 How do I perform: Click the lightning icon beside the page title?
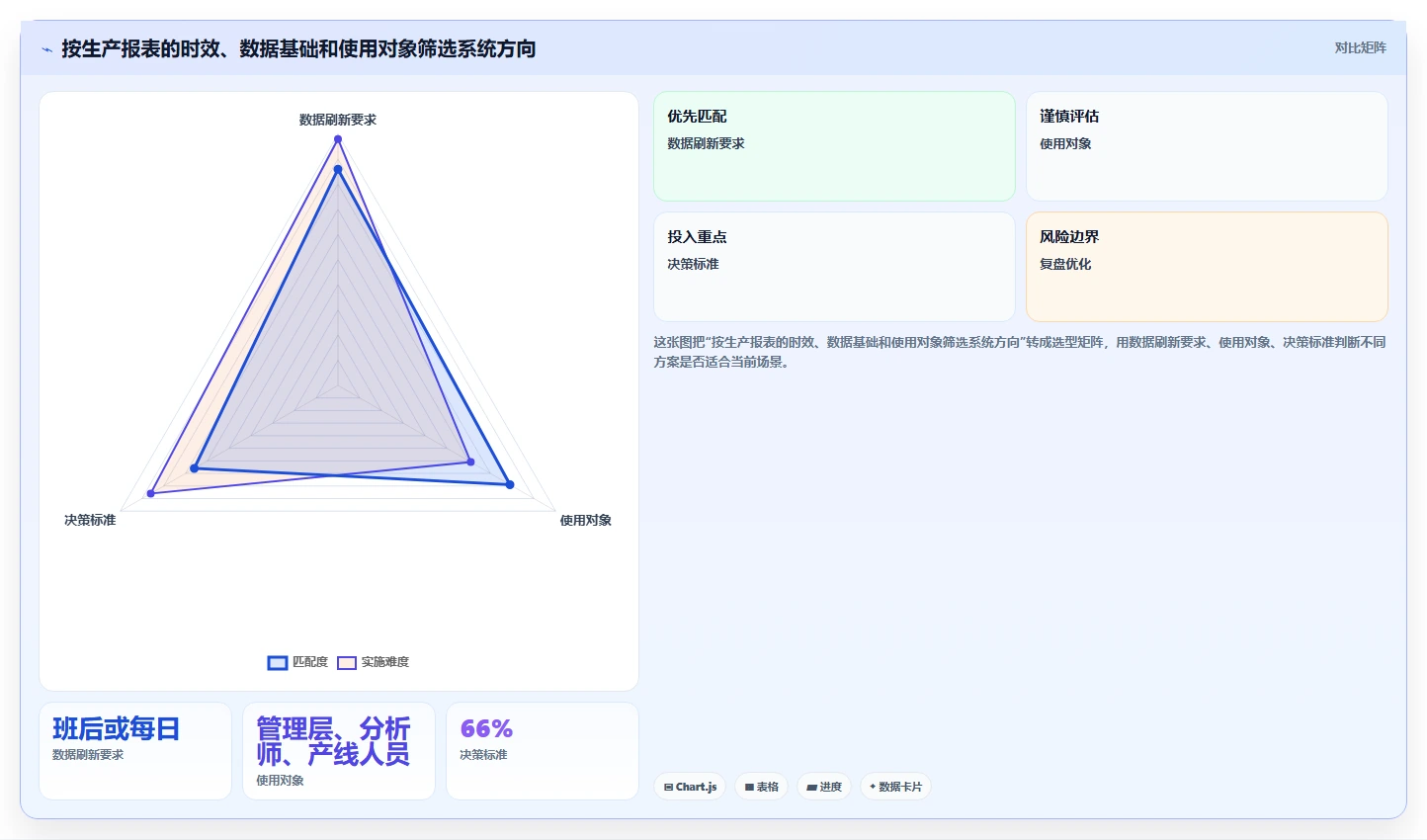click(x=46, y=49)
